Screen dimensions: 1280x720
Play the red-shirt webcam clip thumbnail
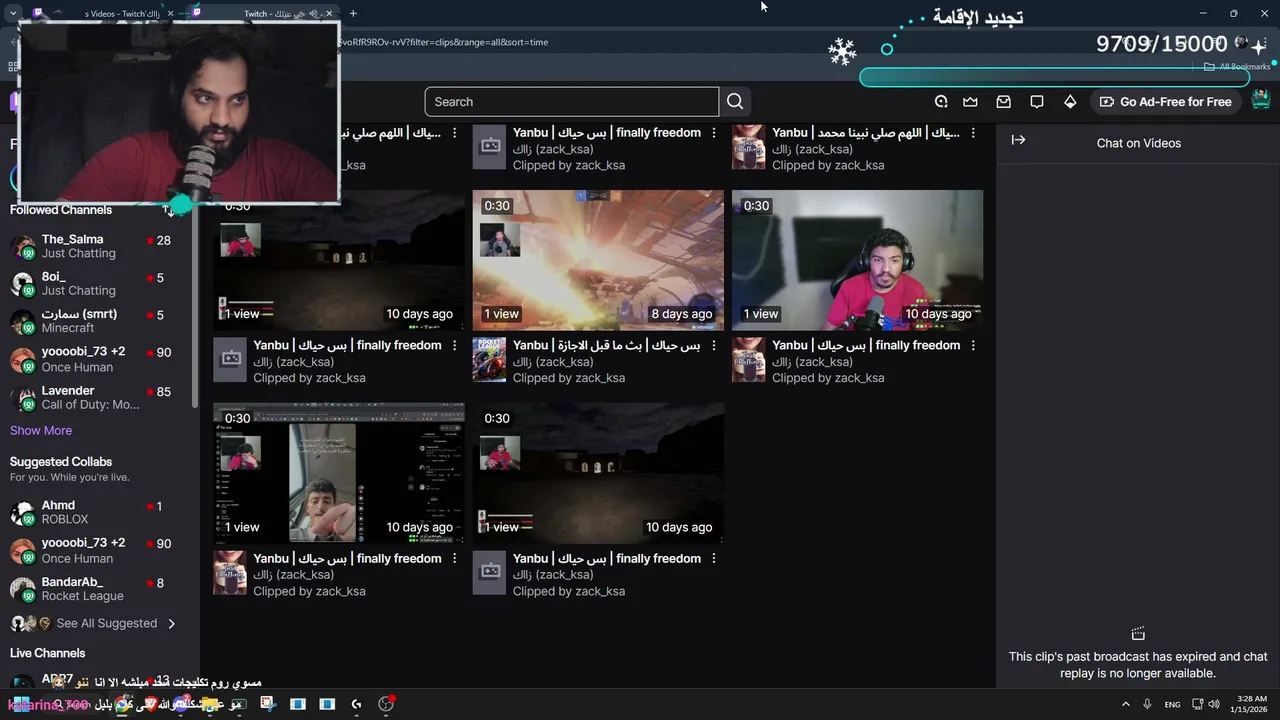pyautogui.click(x=857, y=260)
